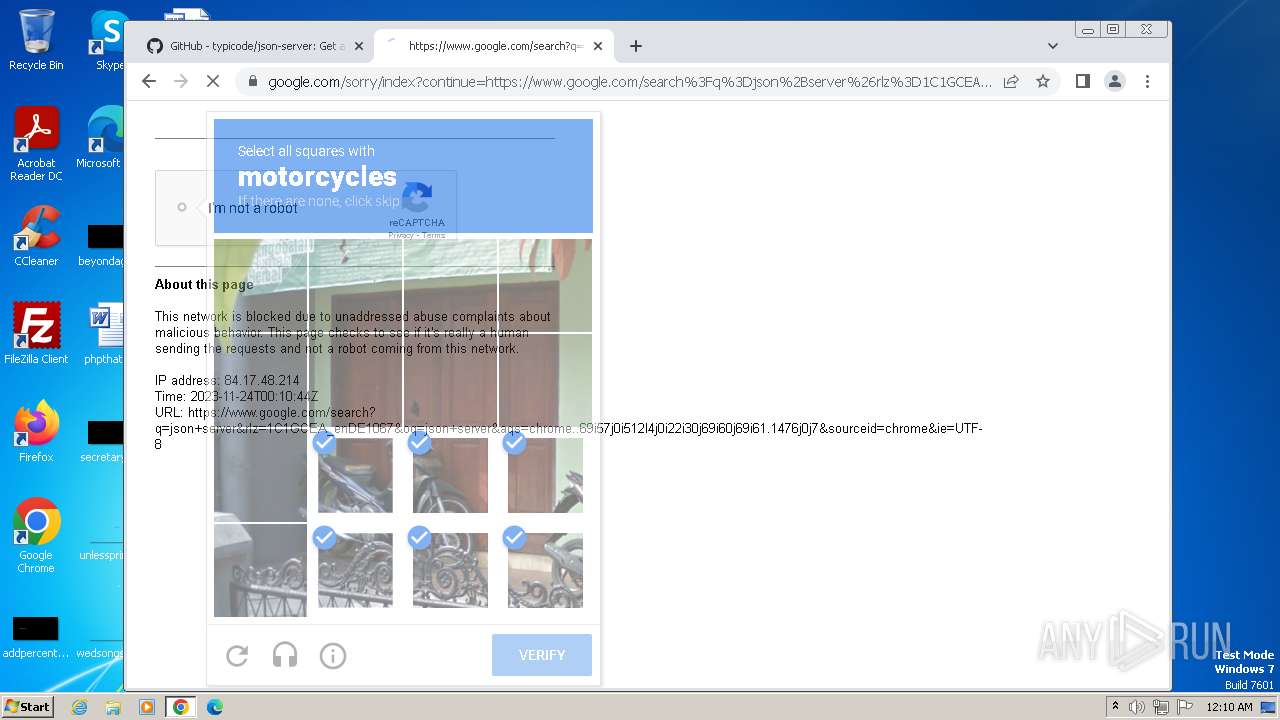The height and width of the screenshot is (720, 1280).
Task: Click the address bar URL field
Action: (x=630, y=81)
